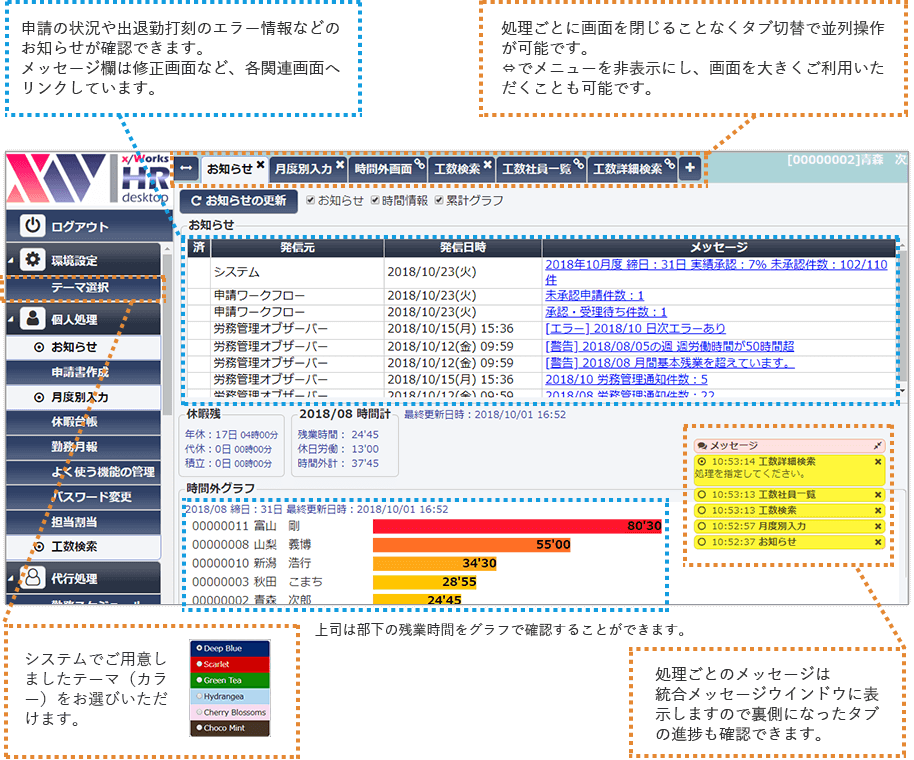Hide the menu with the ↔ button
The image size is (914, 760).
pyautogui.click(x=186, y=169)
